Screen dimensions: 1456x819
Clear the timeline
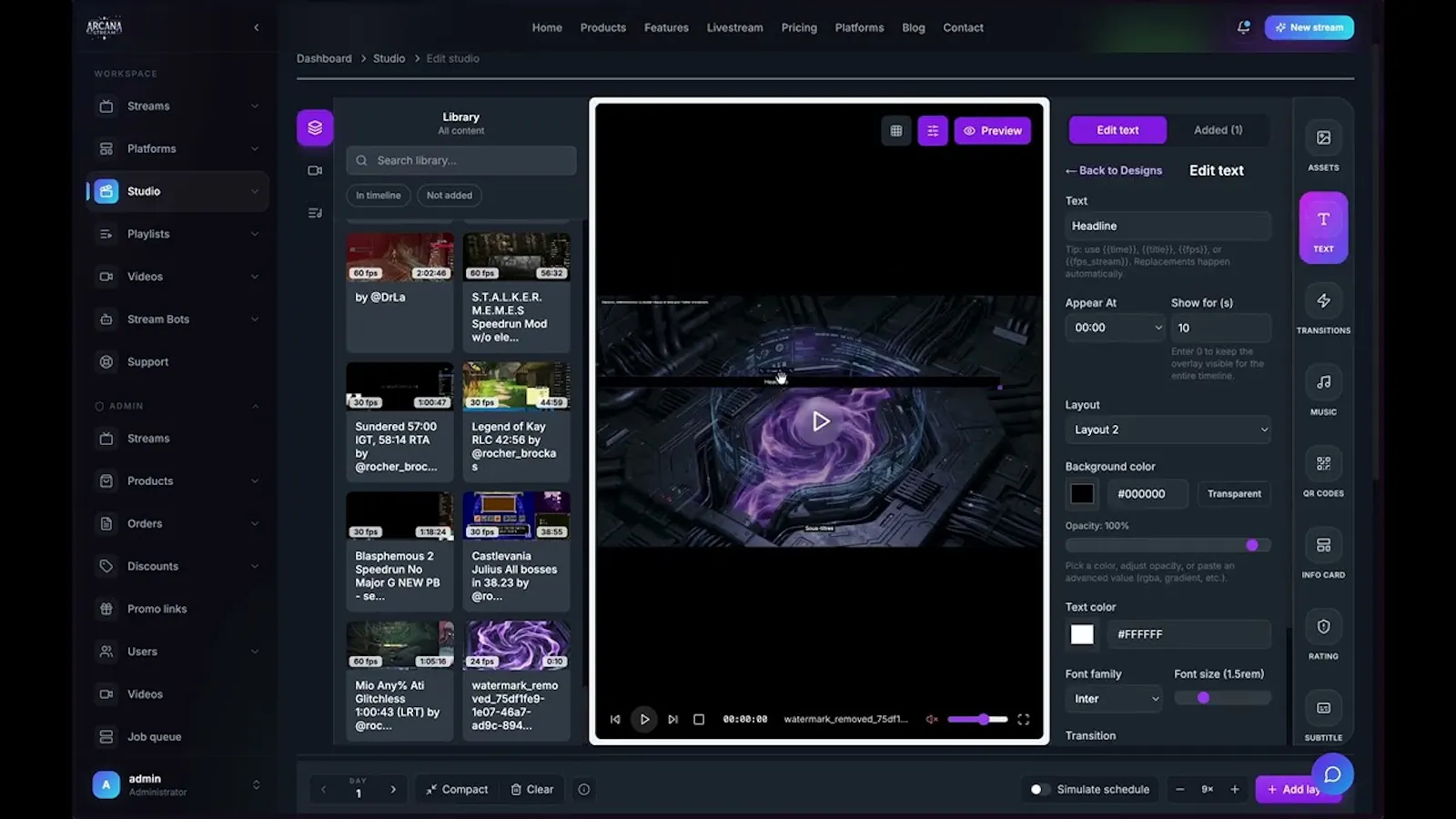(532, 789)
